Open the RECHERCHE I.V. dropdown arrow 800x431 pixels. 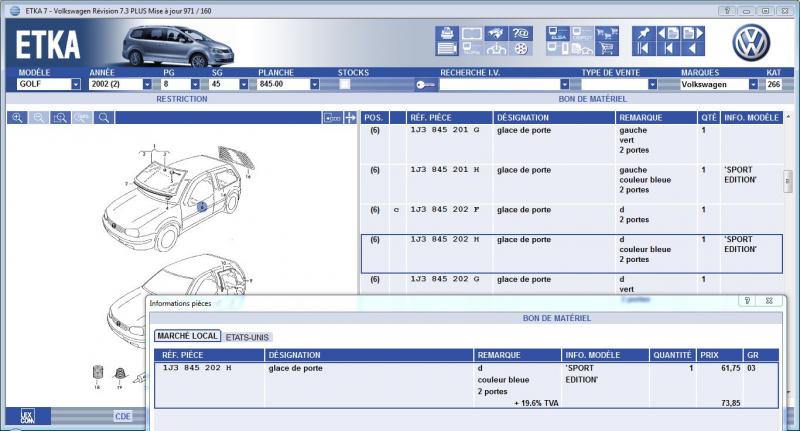(x=564, y=84)
